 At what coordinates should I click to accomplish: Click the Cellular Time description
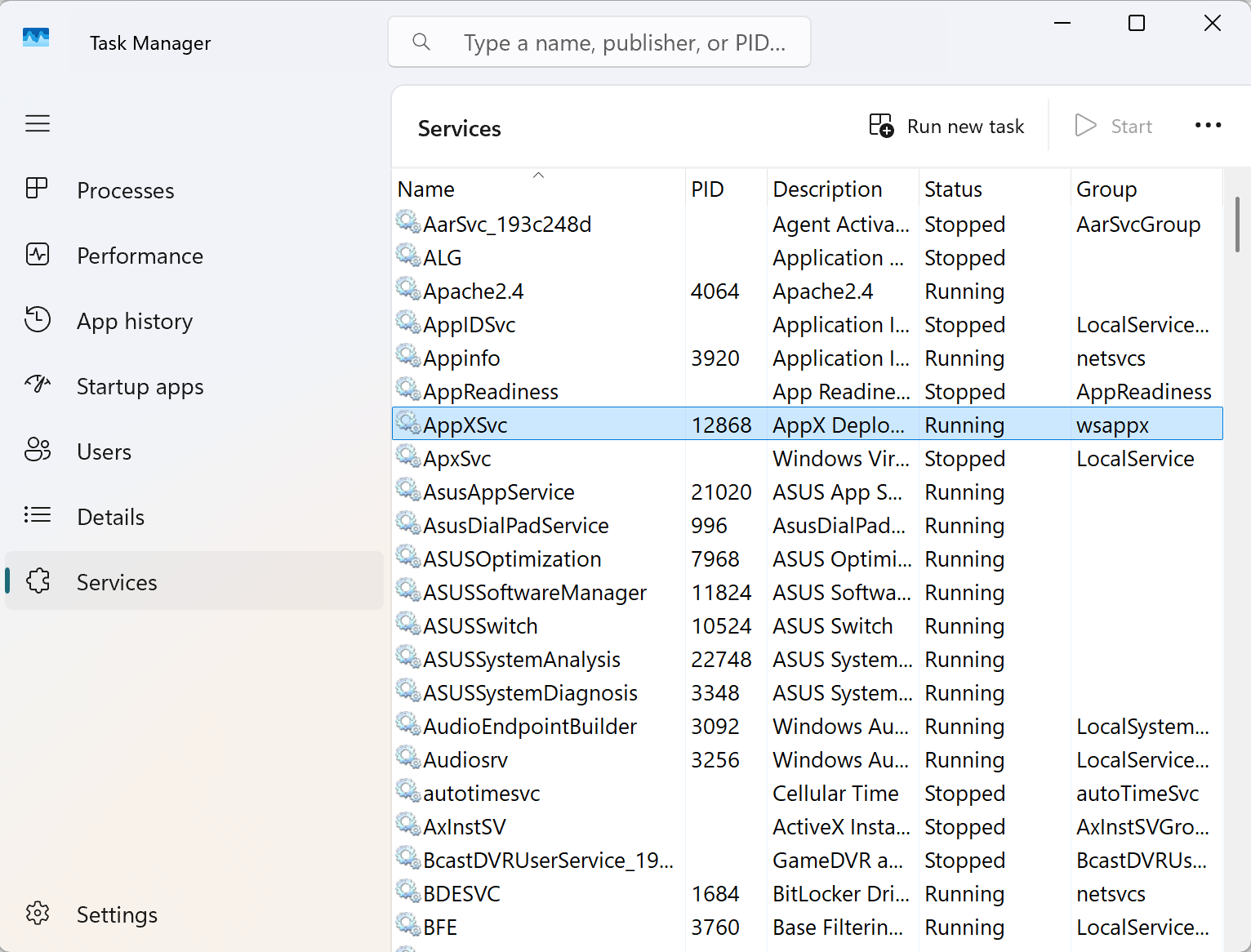click(835, 793)
